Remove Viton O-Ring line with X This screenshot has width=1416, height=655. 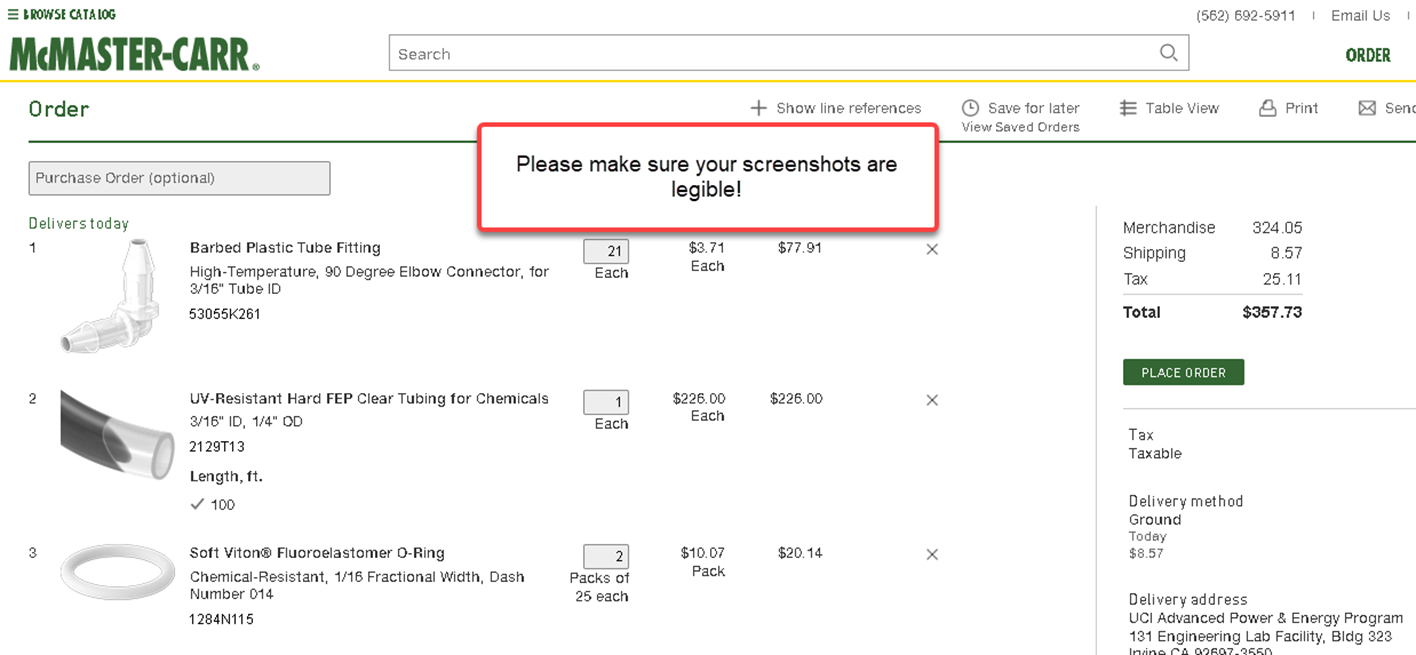pos(932,554)
